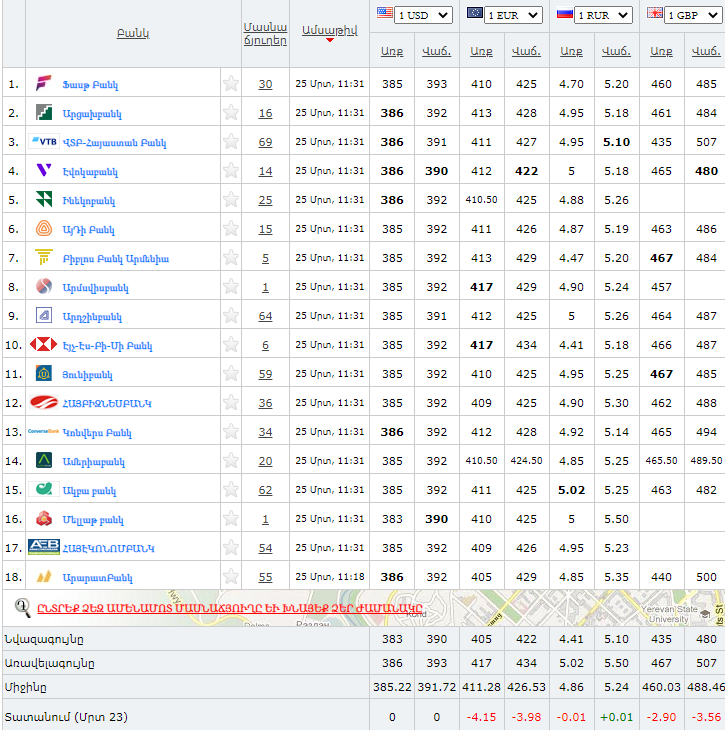This screenshot has height=730, width=725.
Task: Click the fluctuation value -4.15
Action: pos(481,717)
